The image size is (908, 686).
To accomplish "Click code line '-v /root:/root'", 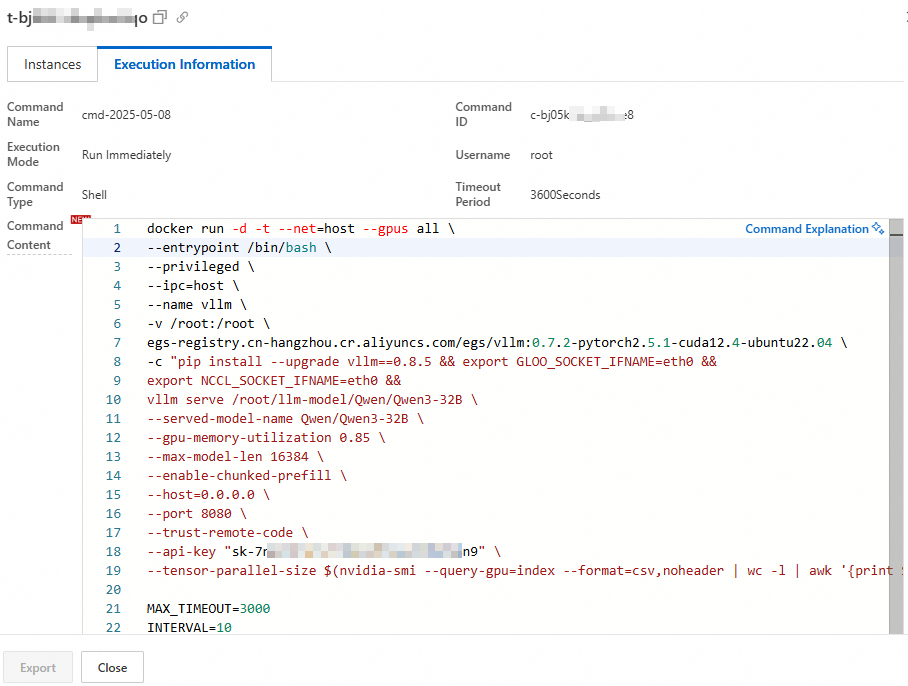I will pos(208,324).
